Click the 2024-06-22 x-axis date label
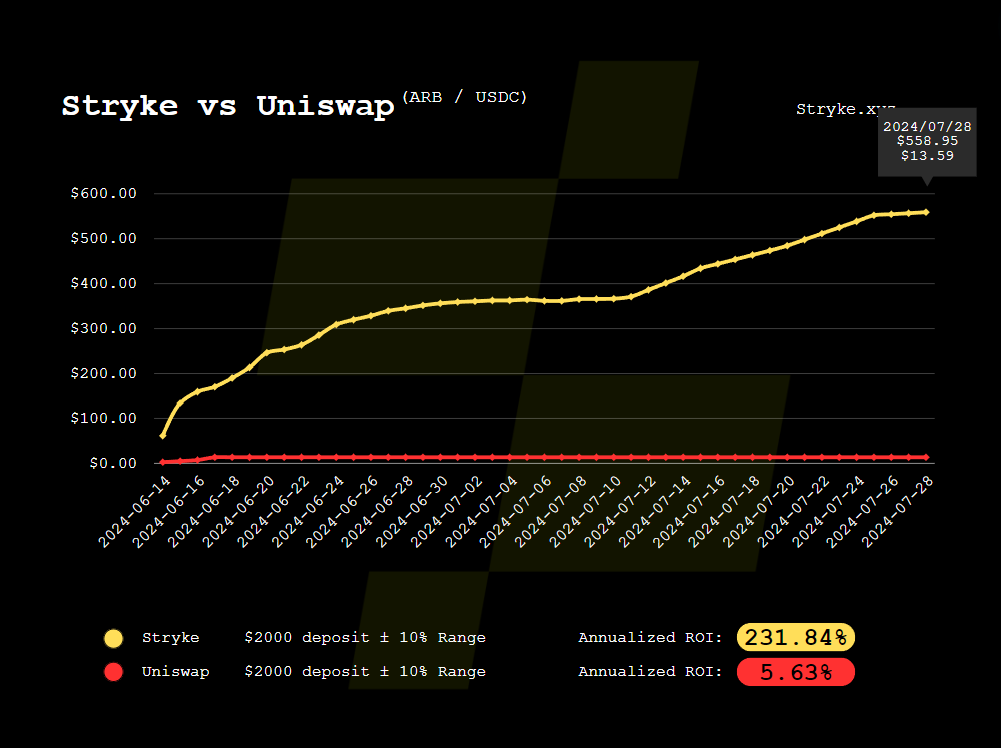 point(273,511)
